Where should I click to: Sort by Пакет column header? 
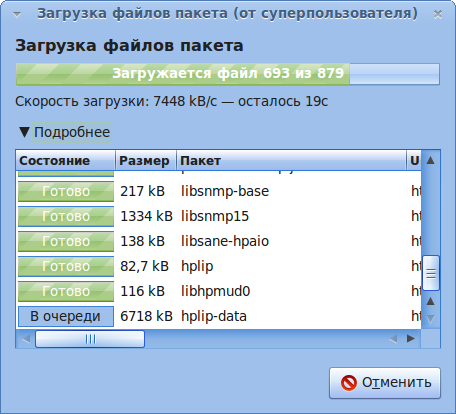pos(291,161)
